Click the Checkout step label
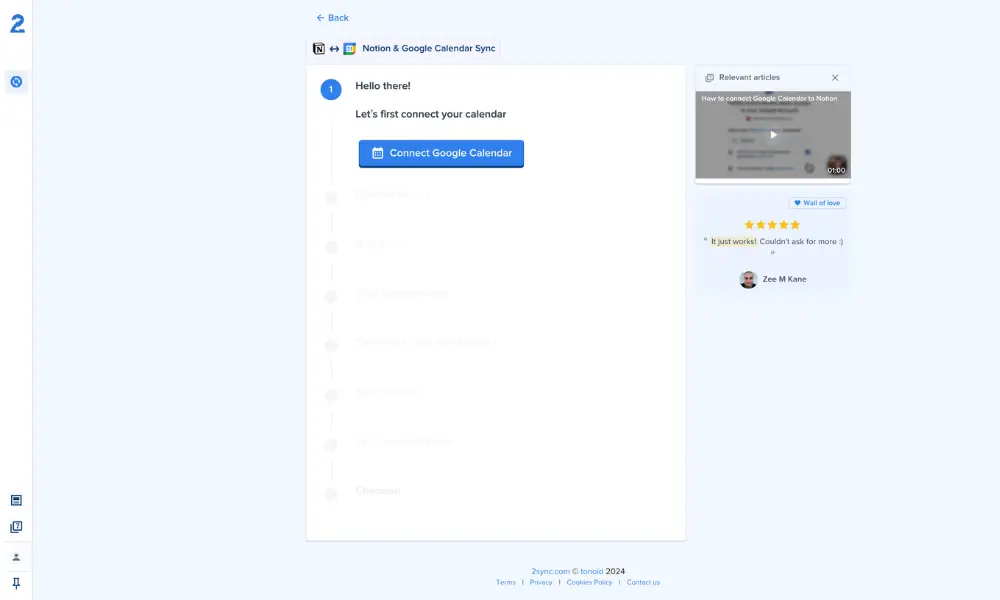The height and width of the screenshot is (600, 1000). (378, 491)
